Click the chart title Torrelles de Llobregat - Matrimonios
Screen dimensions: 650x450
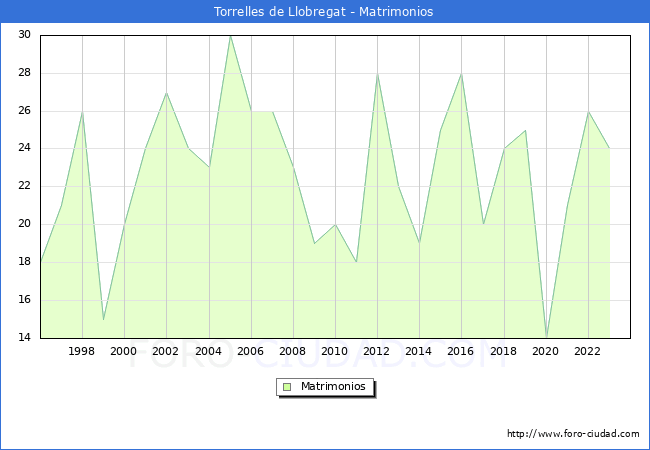324,12
